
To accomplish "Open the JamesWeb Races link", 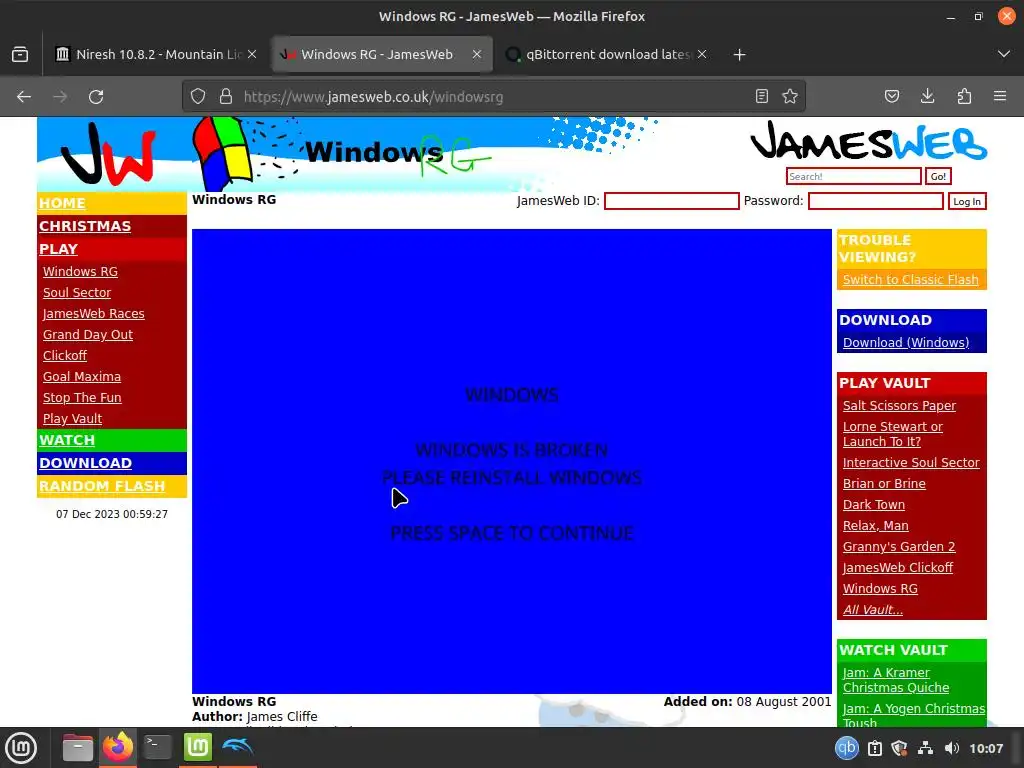I will click(x=93, y=313).
